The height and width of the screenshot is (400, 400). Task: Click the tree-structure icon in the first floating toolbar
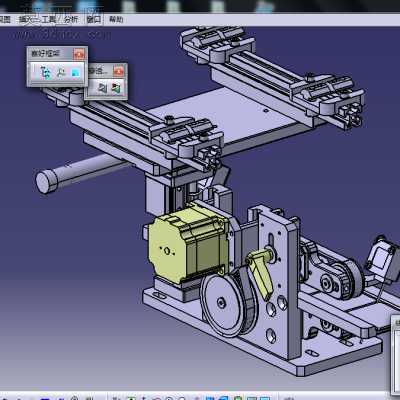point(45,73)
